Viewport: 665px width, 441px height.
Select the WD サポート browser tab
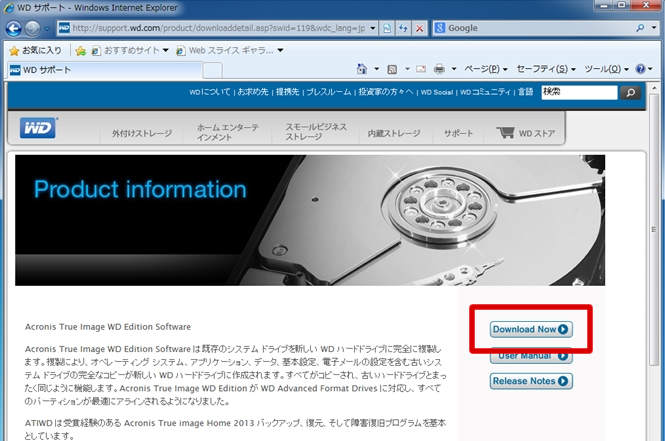pyautogui.click(x=104, y=70)
